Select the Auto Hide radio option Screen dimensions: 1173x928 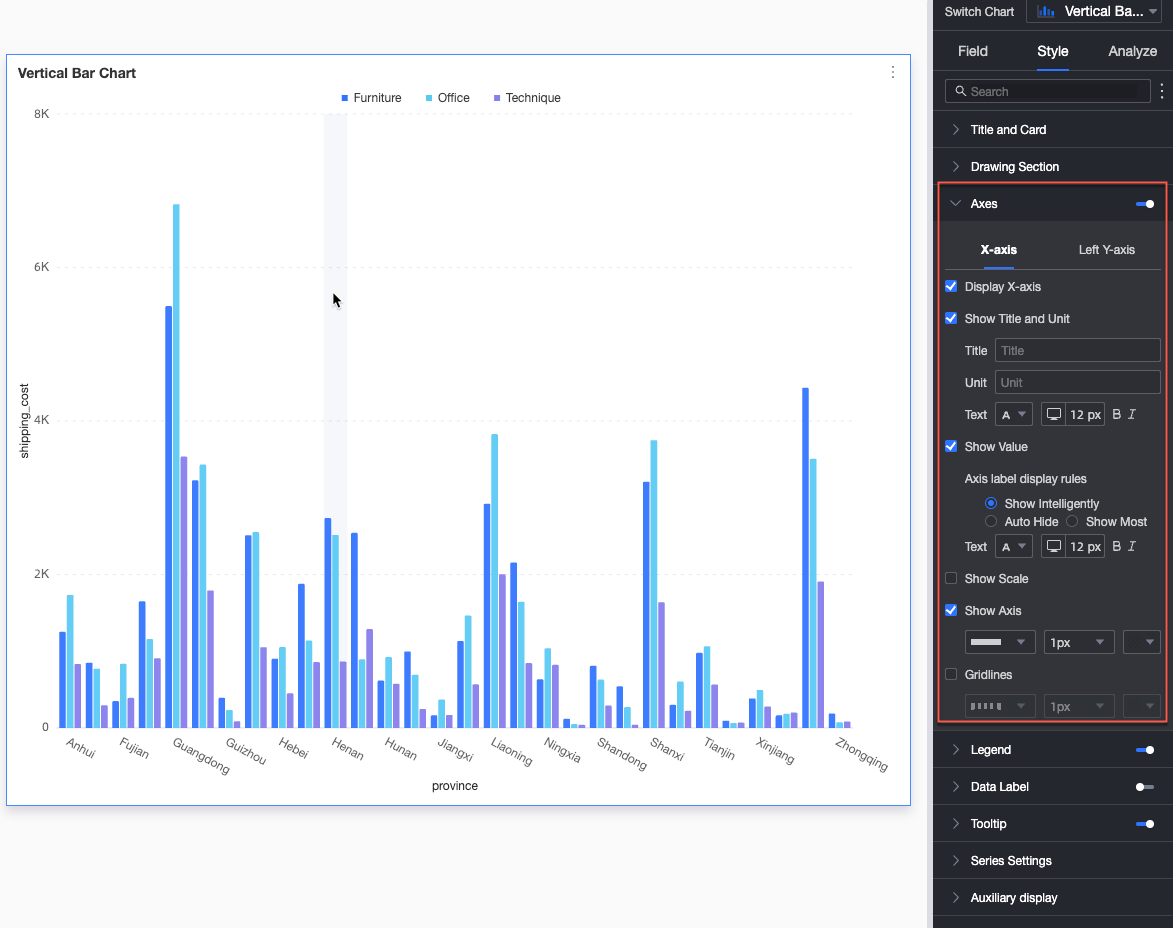coord(991,522)
